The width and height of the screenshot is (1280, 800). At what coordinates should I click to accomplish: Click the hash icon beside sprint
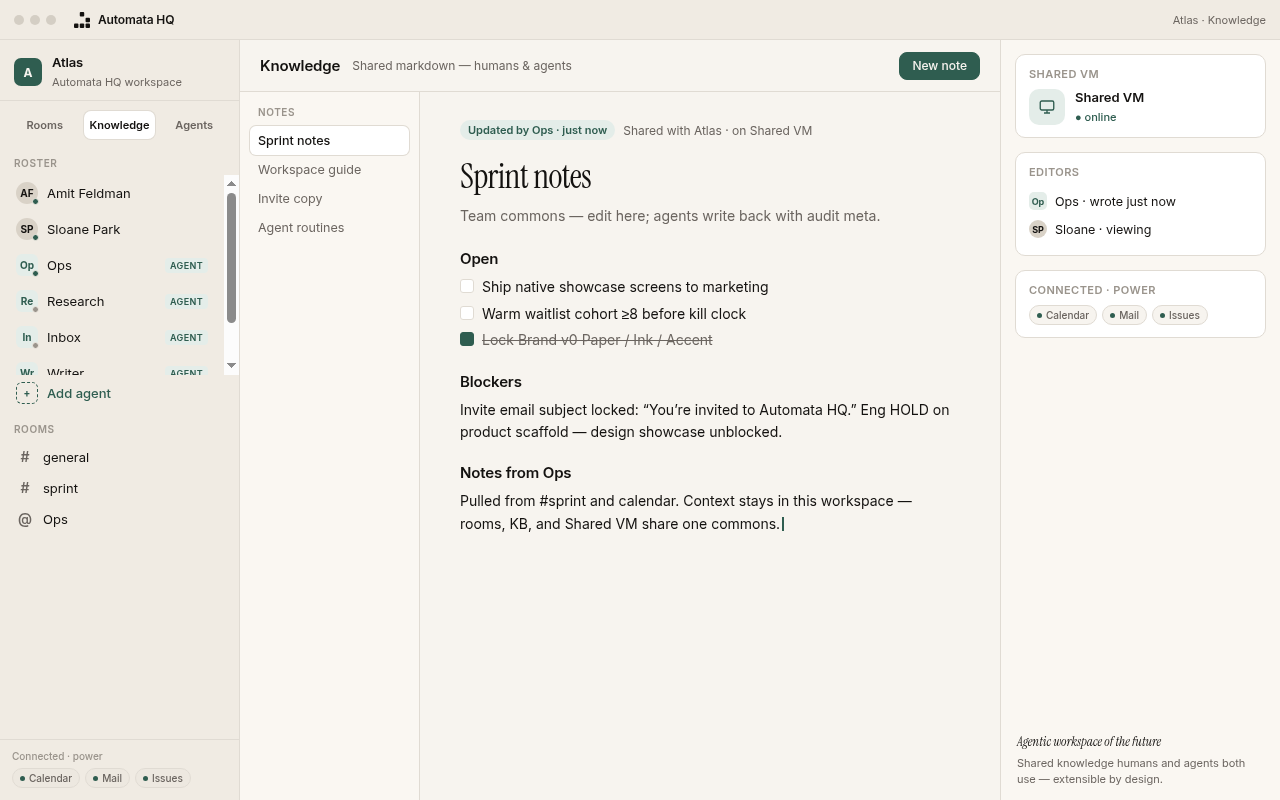25,488
